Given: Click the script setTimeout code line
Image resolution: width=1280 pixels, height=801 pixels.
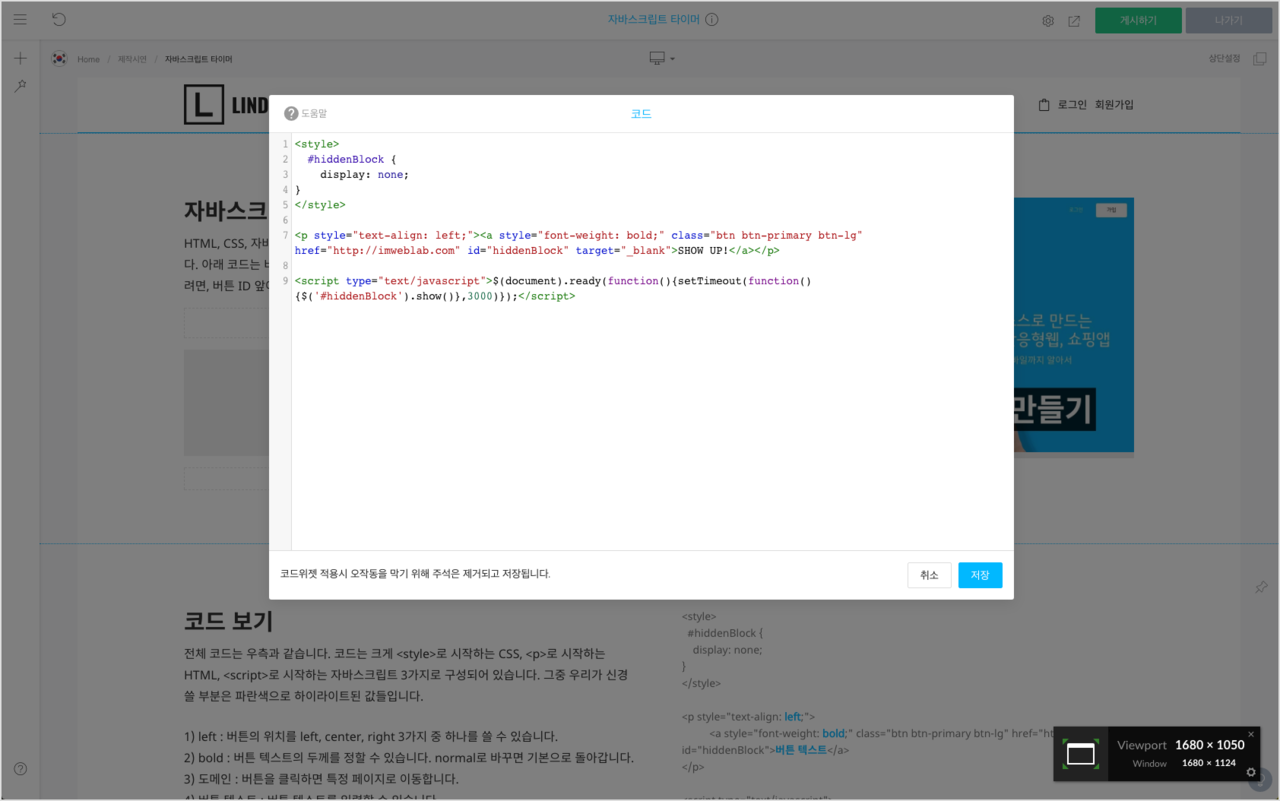Looking at the screenshot, I should pos(553,281).
